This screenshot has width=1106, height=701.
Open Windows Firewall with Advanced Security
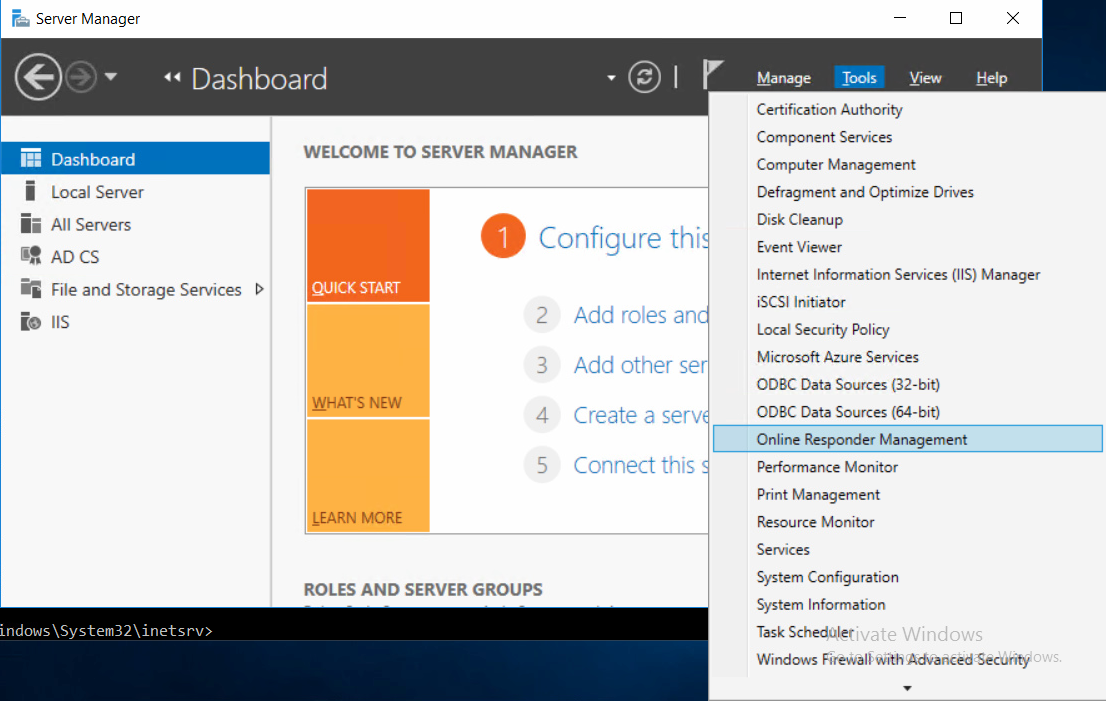tap(892, 659)
